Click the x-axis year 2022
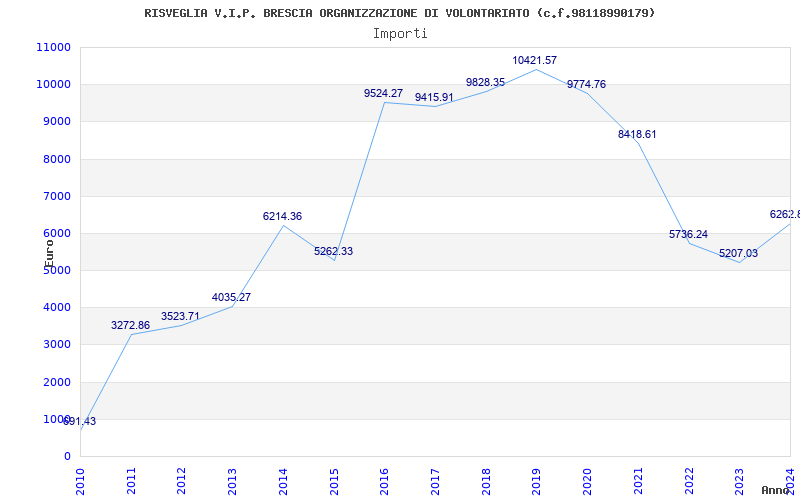The image size is (800, 500). coord(689,481)
